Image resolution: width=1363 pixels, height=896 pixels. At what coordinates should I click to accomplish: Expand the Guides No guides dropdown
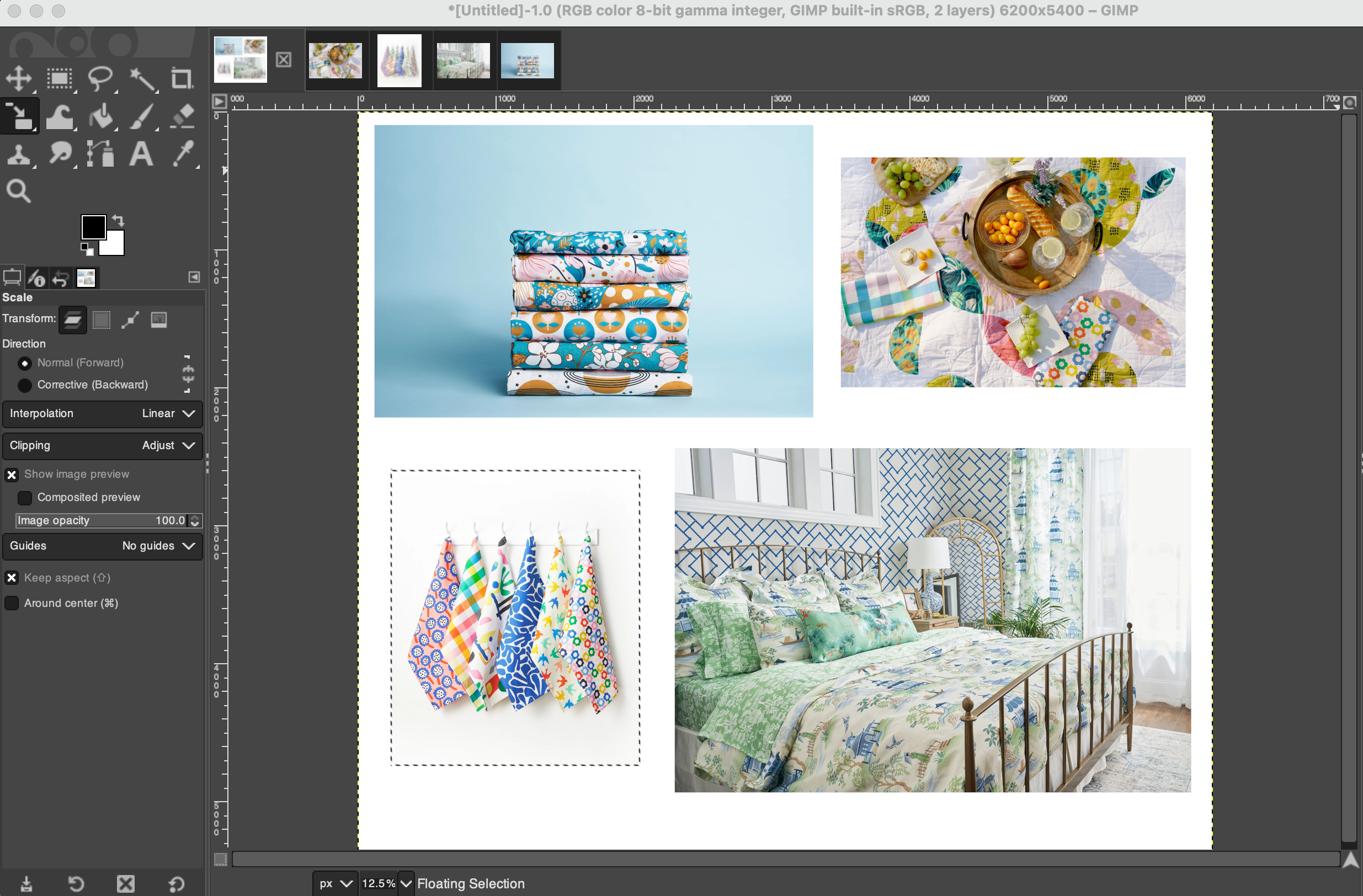[x=103, y=546]
